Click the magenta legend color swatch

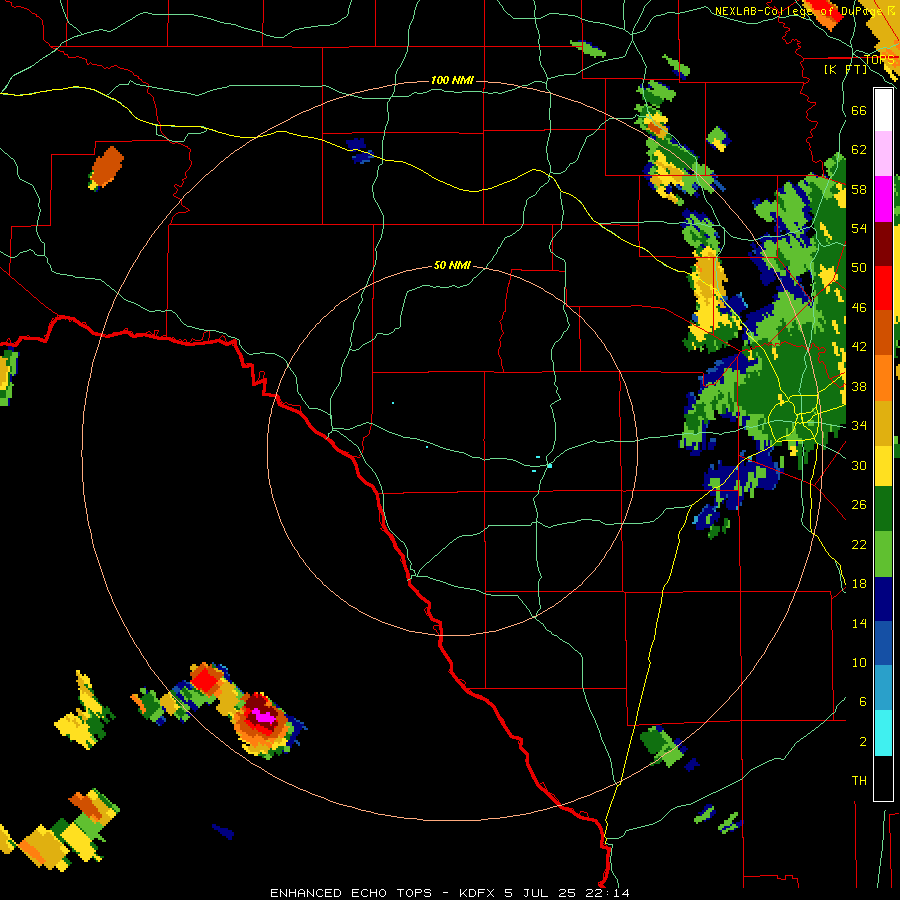883,199
